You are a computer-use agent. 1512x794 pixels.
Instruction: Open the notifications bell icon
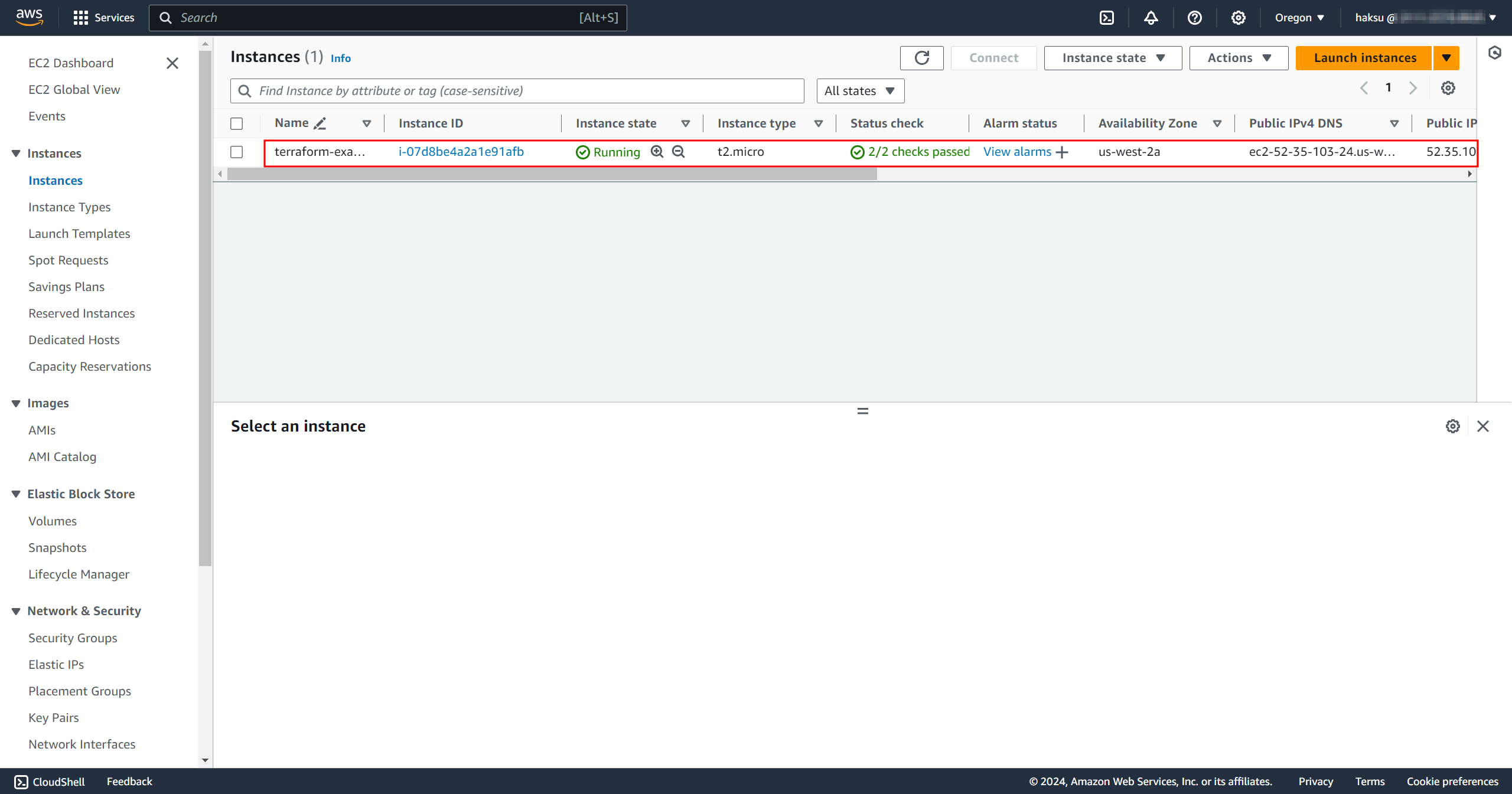pyautogui.click(x=1151, y=18)
